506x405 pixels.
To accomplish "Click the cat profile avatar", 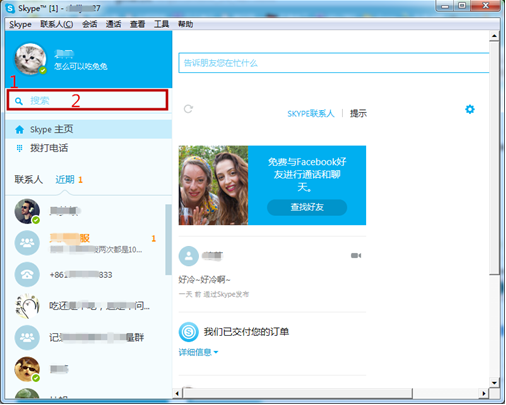I will (x=30, y=59).
